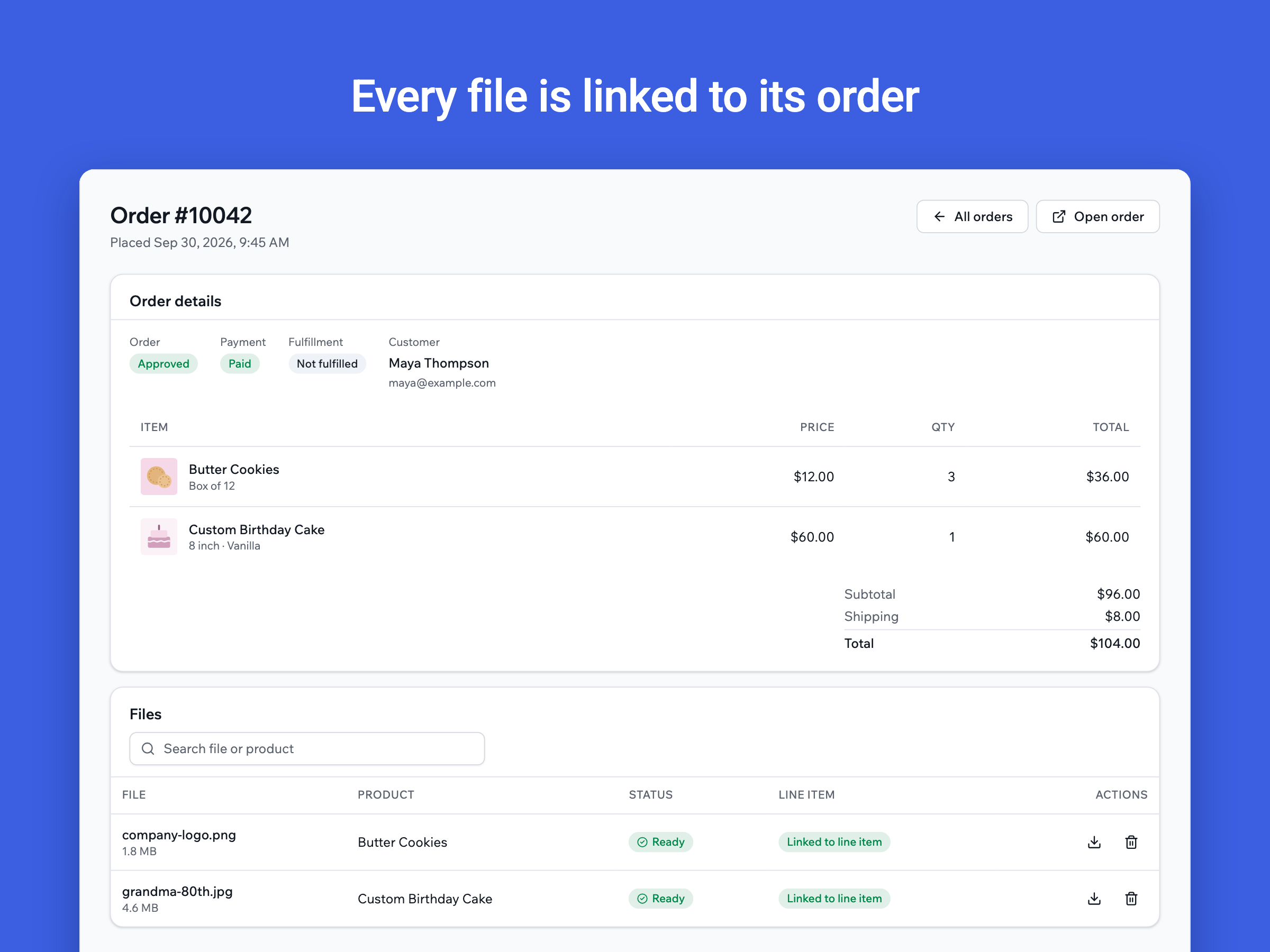
Task: Click customer name Maya Thompson
Action: pyautogui.click(x=439, y=363)
